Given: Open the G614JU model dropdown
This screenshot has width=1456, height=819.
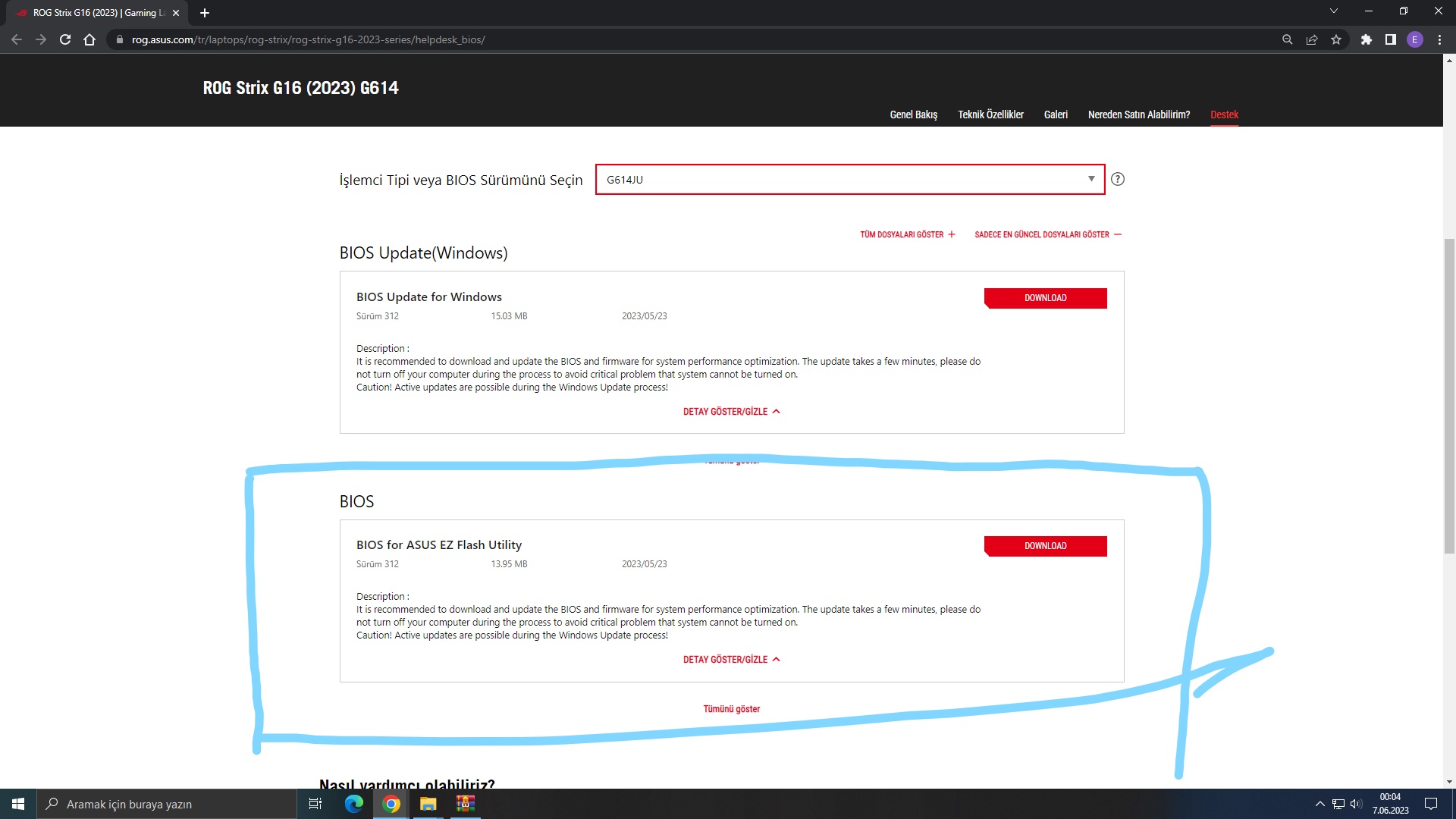Looking at the screenshot, I should point(849,180).
